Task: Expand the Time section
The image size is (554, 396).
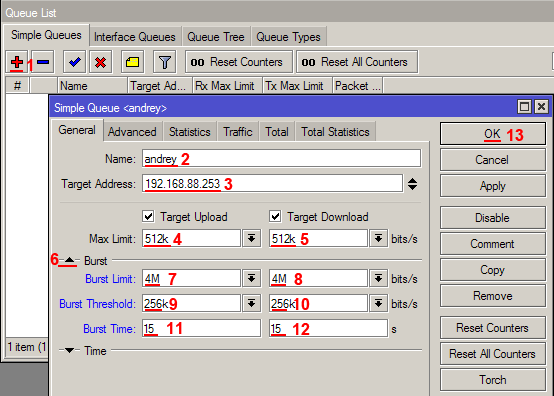Action: (x=70, y=350)
